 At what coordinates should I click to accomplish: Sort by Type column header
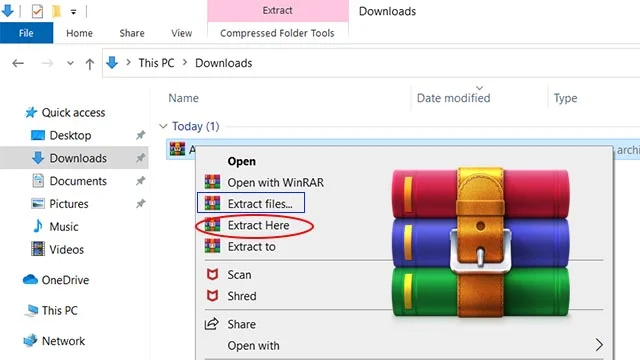pos(565,98)
